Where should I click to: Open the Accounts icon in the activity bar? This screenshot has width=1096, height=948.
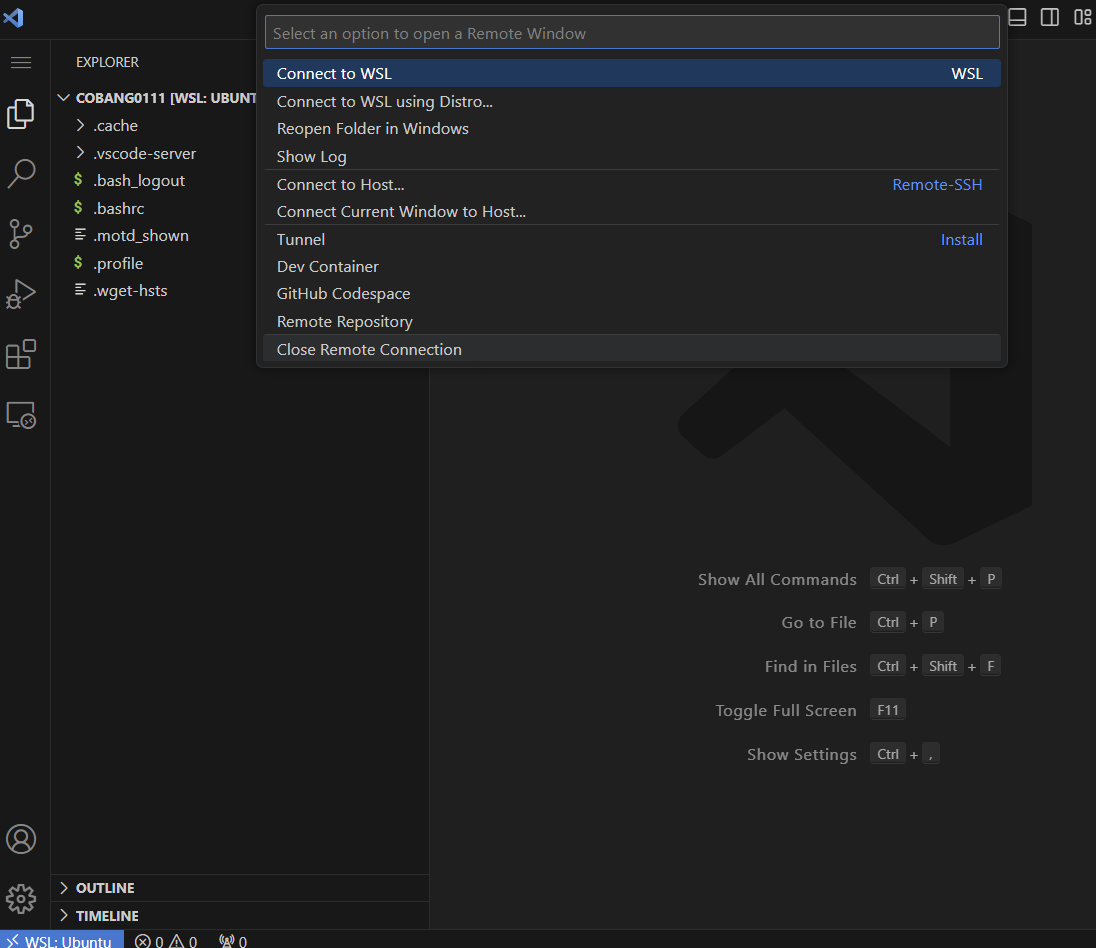pos(21,839)
